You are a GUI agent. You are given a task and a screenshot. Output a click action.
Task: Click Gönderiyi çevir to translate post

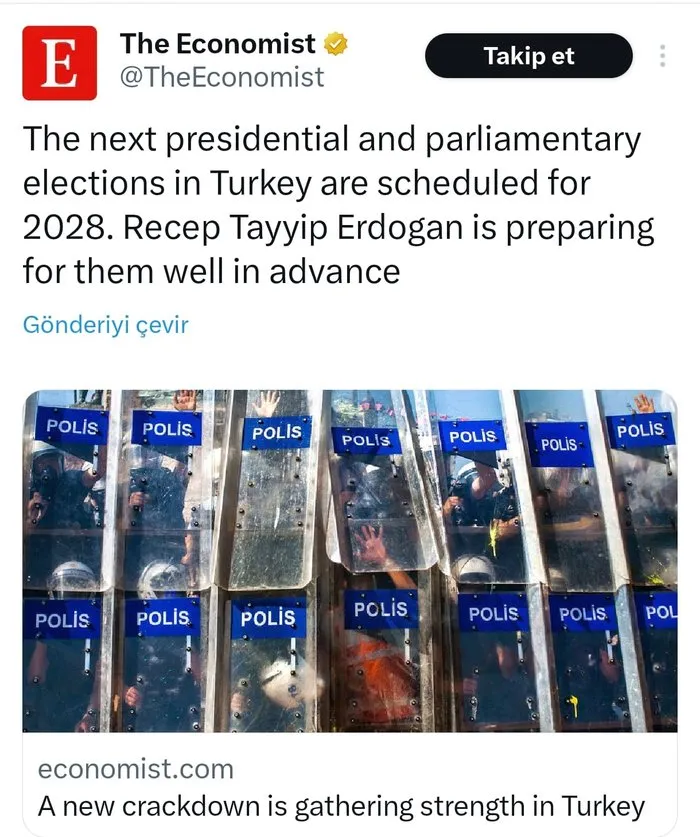coord(105,325)
